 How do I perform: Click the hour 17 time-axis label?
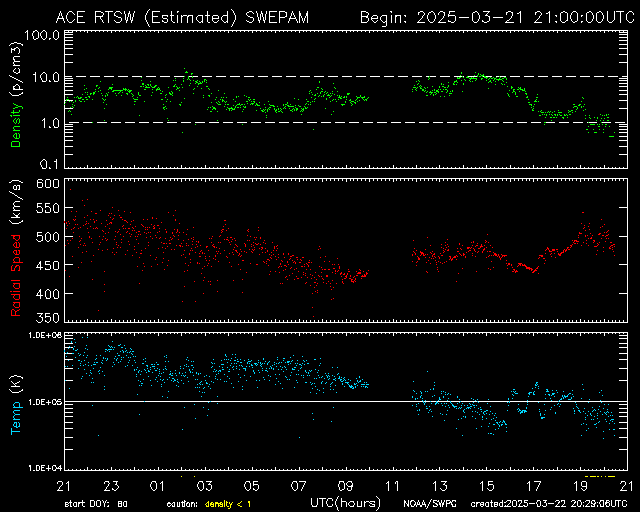tap(533, 486)
